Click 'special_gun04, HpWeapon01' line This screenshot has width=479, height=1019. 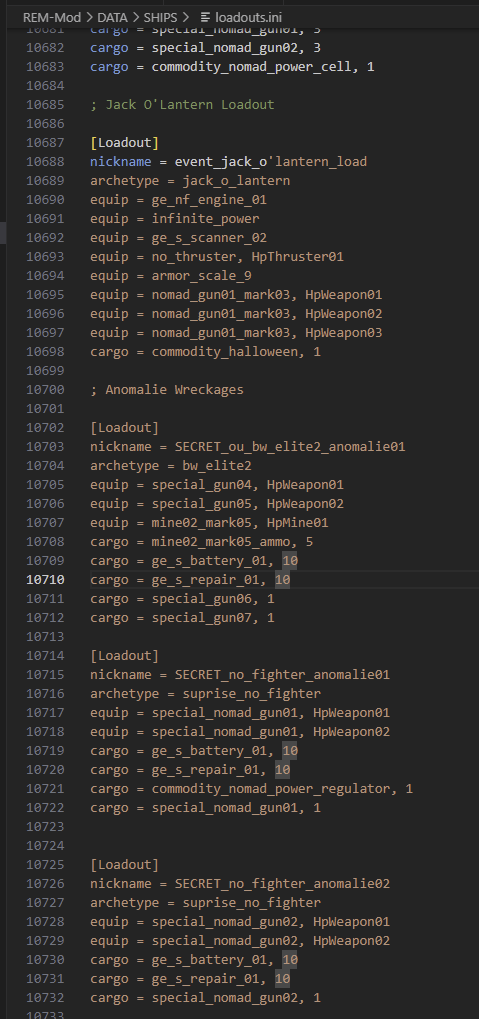click(216, 485)
